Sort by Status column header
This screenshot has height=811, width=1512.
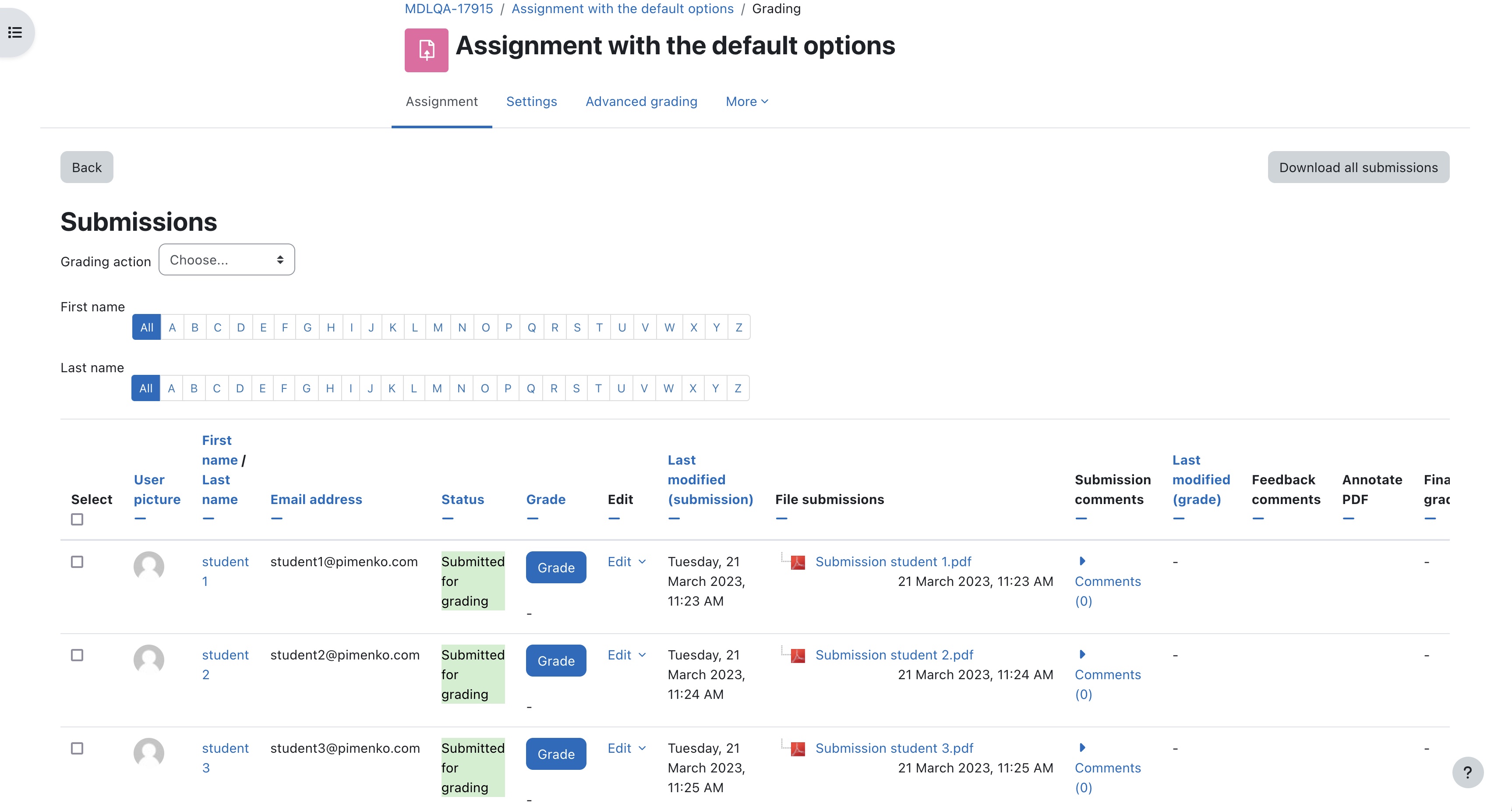pyautogui.click(x=463, y=499)
